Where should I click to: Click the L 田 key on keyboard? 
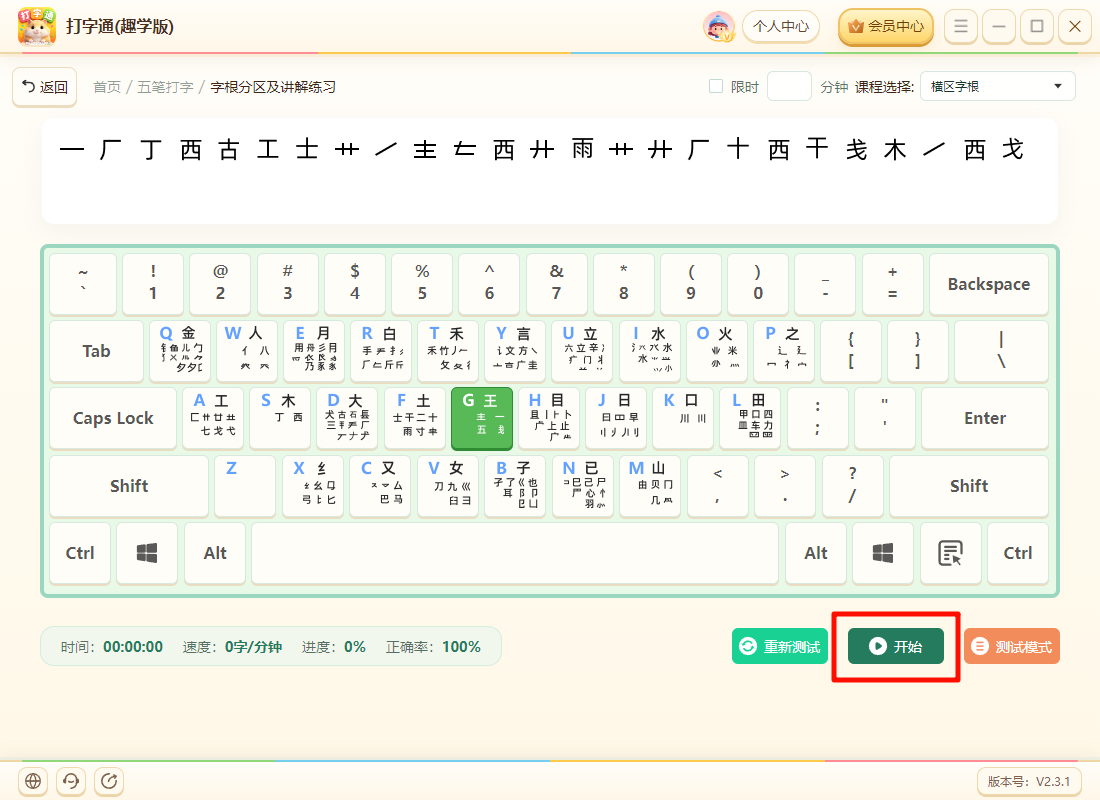[x=751, y=418]
